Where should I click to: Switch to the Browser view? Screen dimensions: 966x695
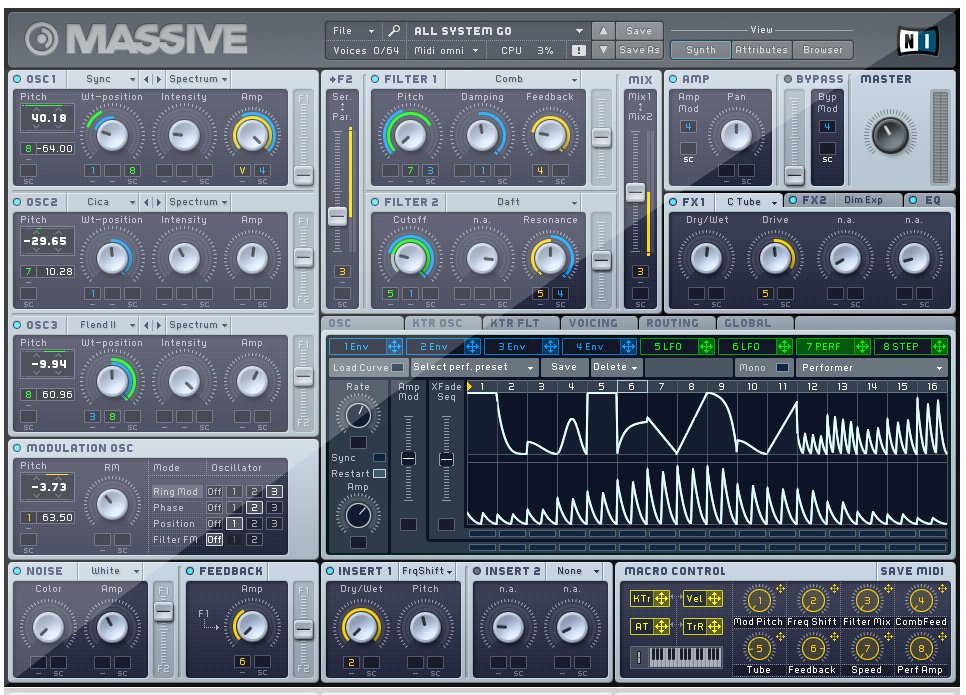point(822,50)
